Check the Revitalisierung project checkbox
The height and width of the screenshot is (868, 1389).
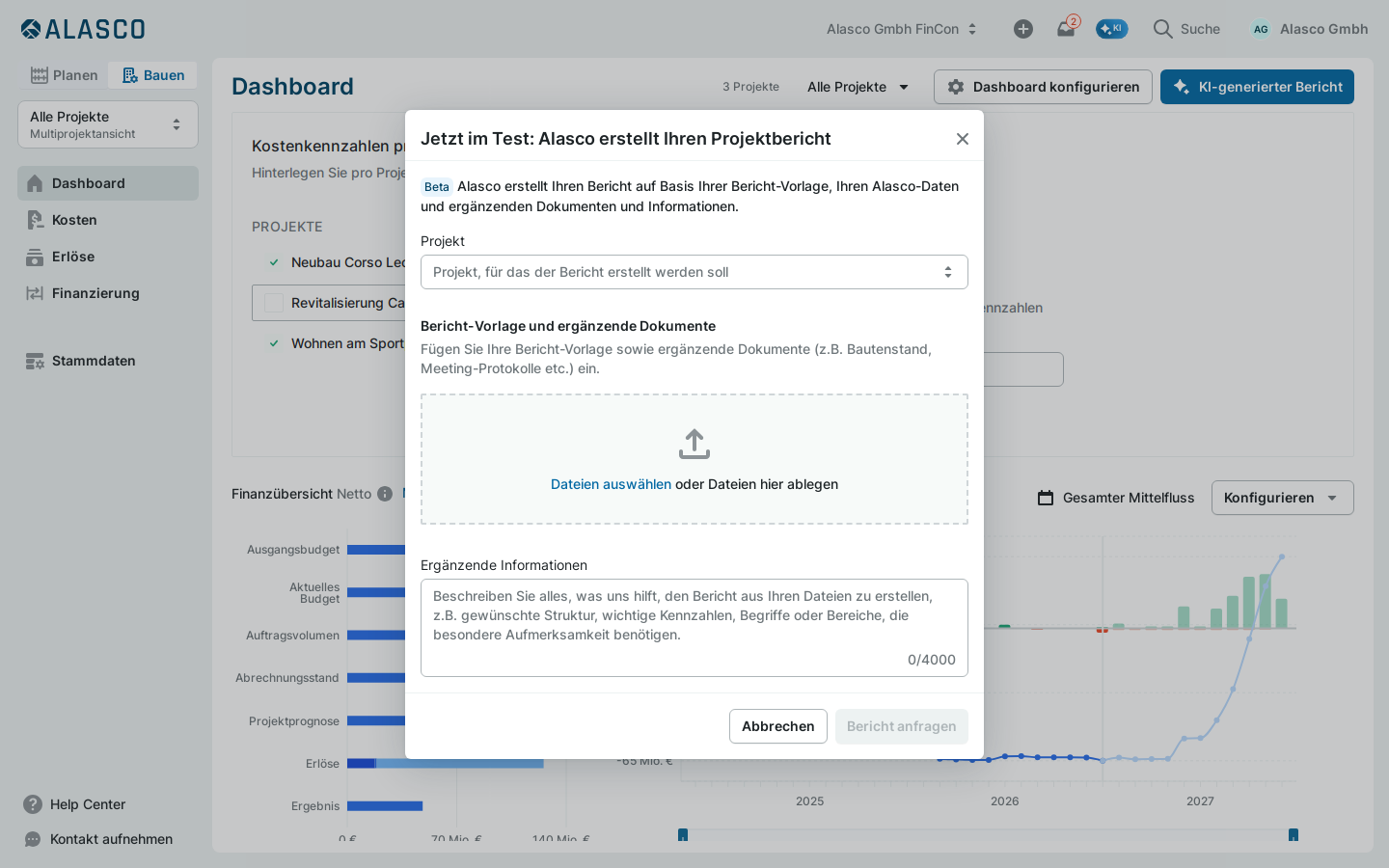click(x=274, y=303)
